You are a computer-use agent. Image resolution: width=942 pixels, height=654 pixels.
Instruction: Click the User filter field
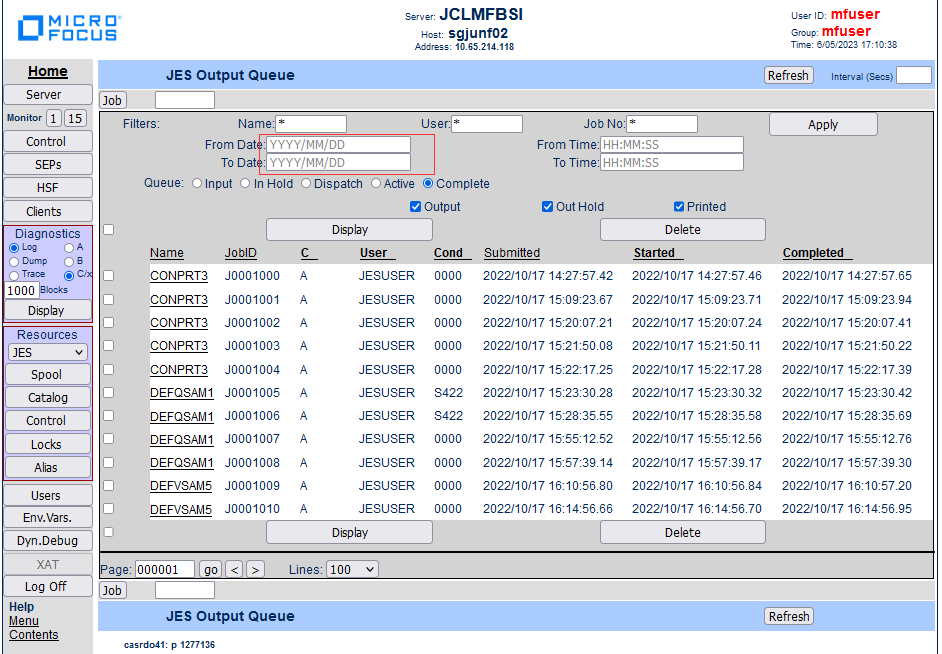click(487, 124)
